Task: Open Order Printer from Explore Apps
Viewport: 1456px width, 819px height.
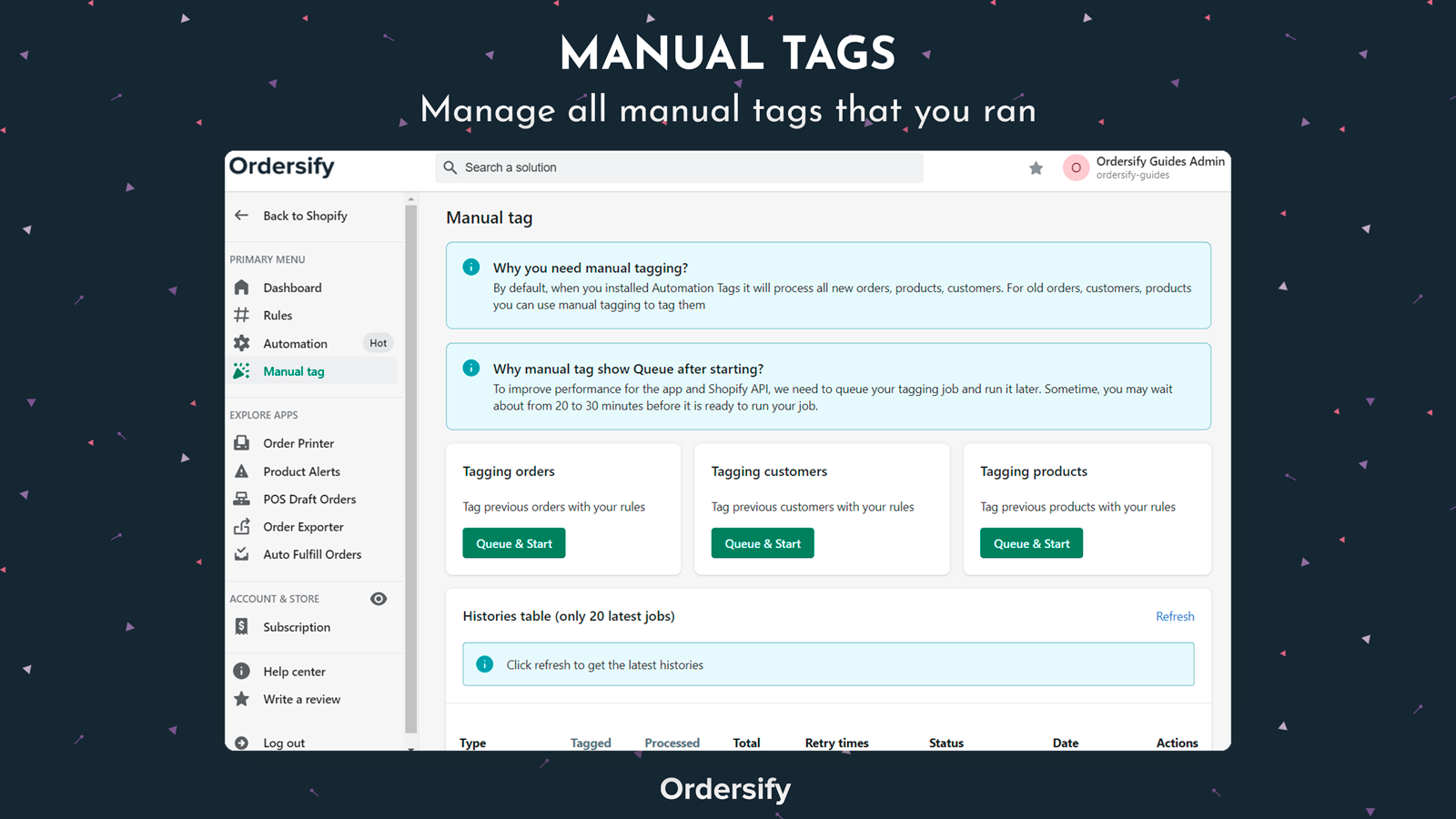Action: (298, 443)
